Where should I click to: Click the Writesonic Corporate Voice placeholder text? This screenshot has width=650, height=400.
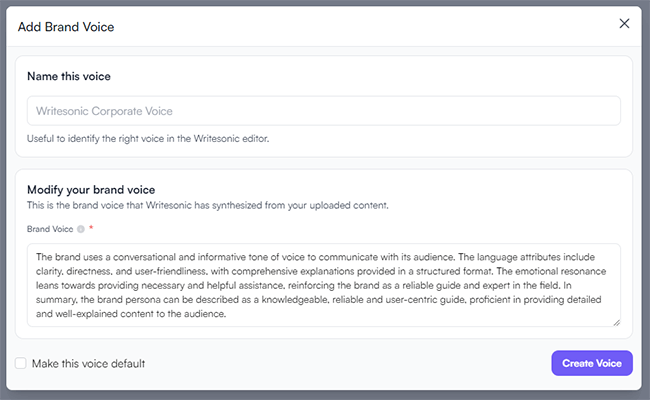click(111, 111)
